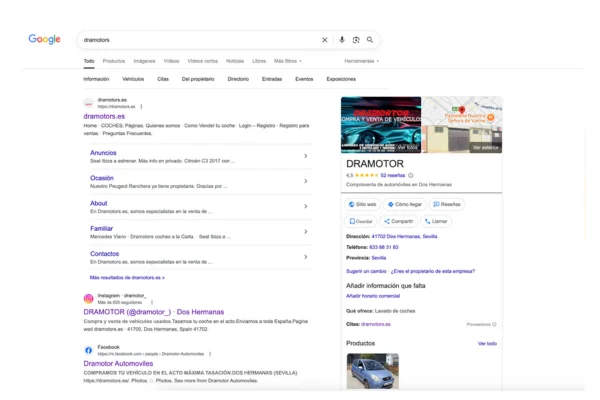The image size is (600, 400).
Task: Select the Eventos filter chip
Action: [x=304, y=79]
